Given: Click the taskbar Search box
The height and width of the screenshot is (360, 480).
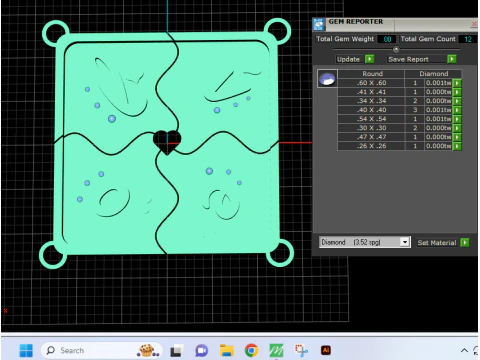Looking at the screenshot, I should point(102,350).
